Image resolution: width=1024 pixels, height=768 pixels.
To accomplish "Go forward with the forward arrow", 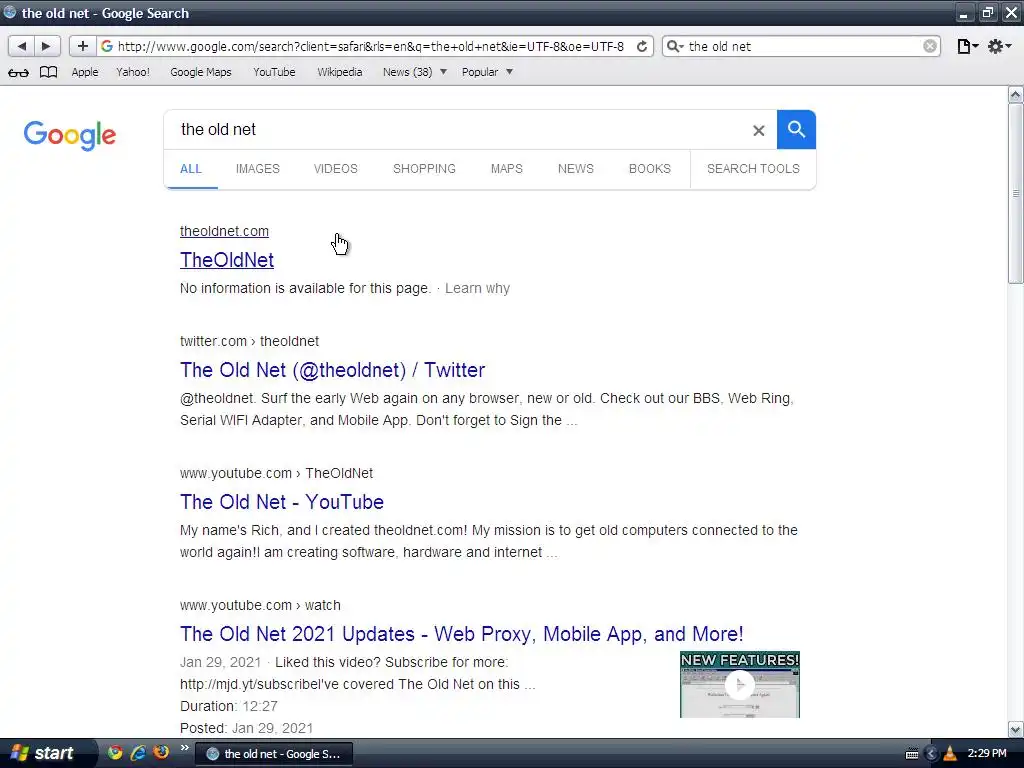I will (46, 46).
